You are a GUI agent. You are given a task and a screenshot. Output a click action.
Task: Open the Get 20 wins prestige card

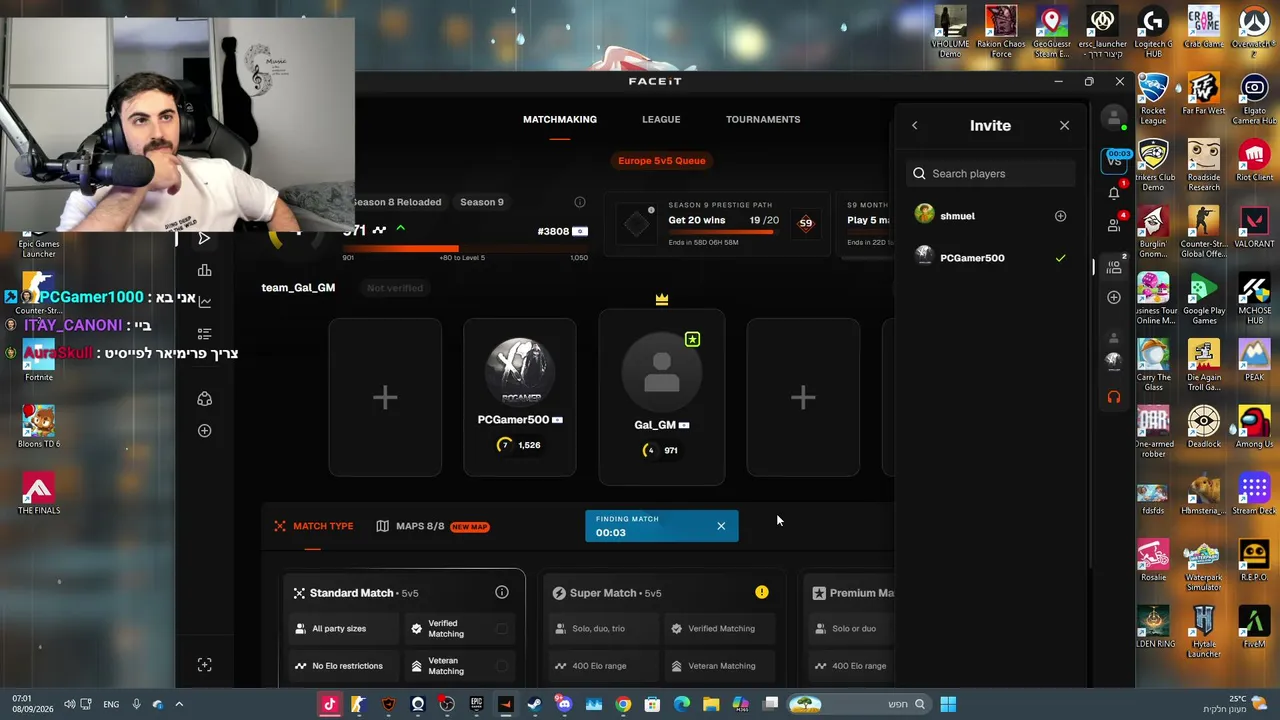coord(717,223)
